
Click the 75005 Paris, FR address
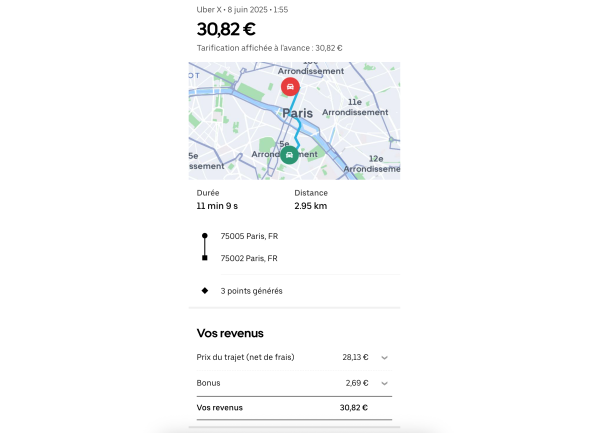coord(248,237)
